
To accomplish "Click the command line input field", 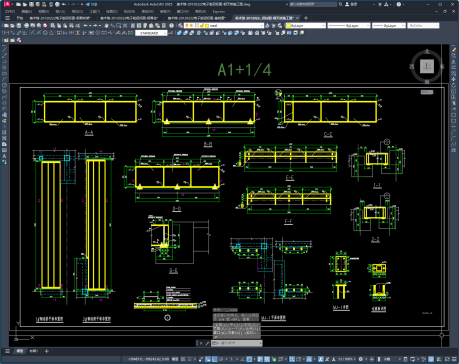I will pos(237,343).
